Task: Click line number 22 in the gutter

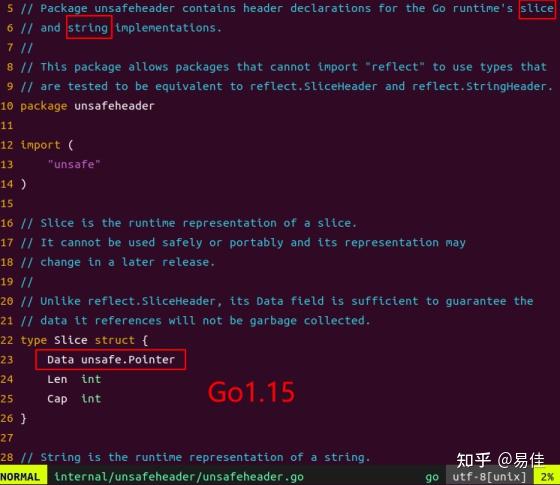Action: tap(7, 340)
